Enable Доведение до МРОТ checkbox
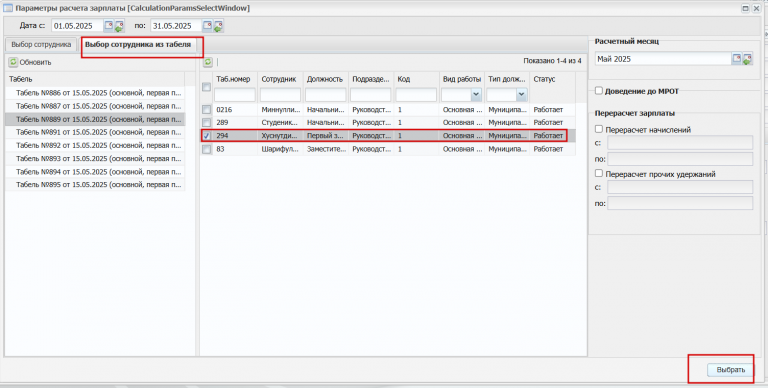 coord(599,91)
